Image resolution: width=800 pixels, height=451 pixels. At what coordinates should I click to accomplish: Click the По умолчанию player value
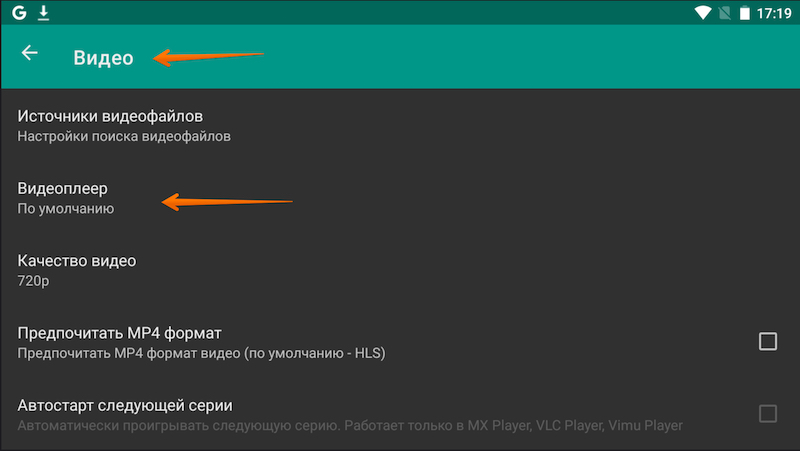[66, 209]
